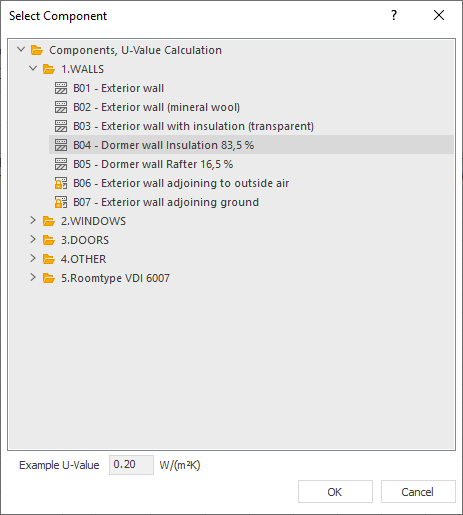Expand the 4.OTHER folder
The height and width of the screenshot is (515, 463).
pyautogui.click(x=33, y=259)
